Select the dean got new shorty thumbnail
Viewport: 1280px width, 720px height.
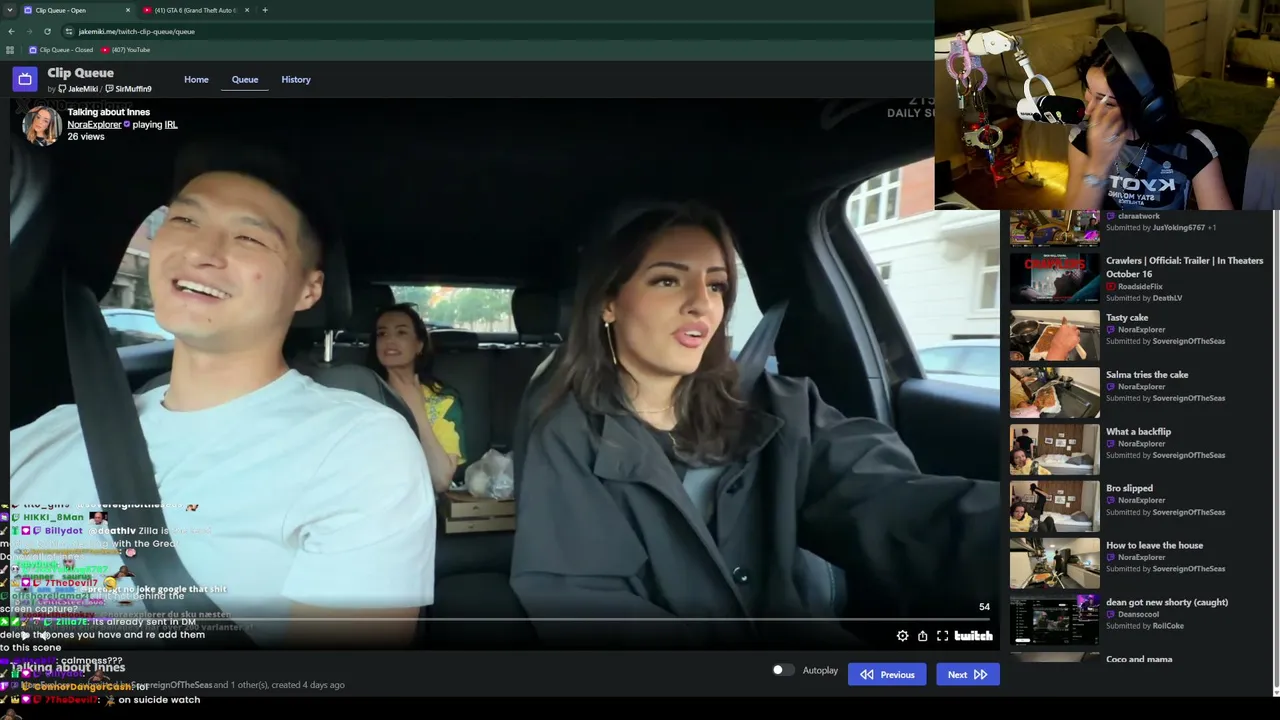1054,620
